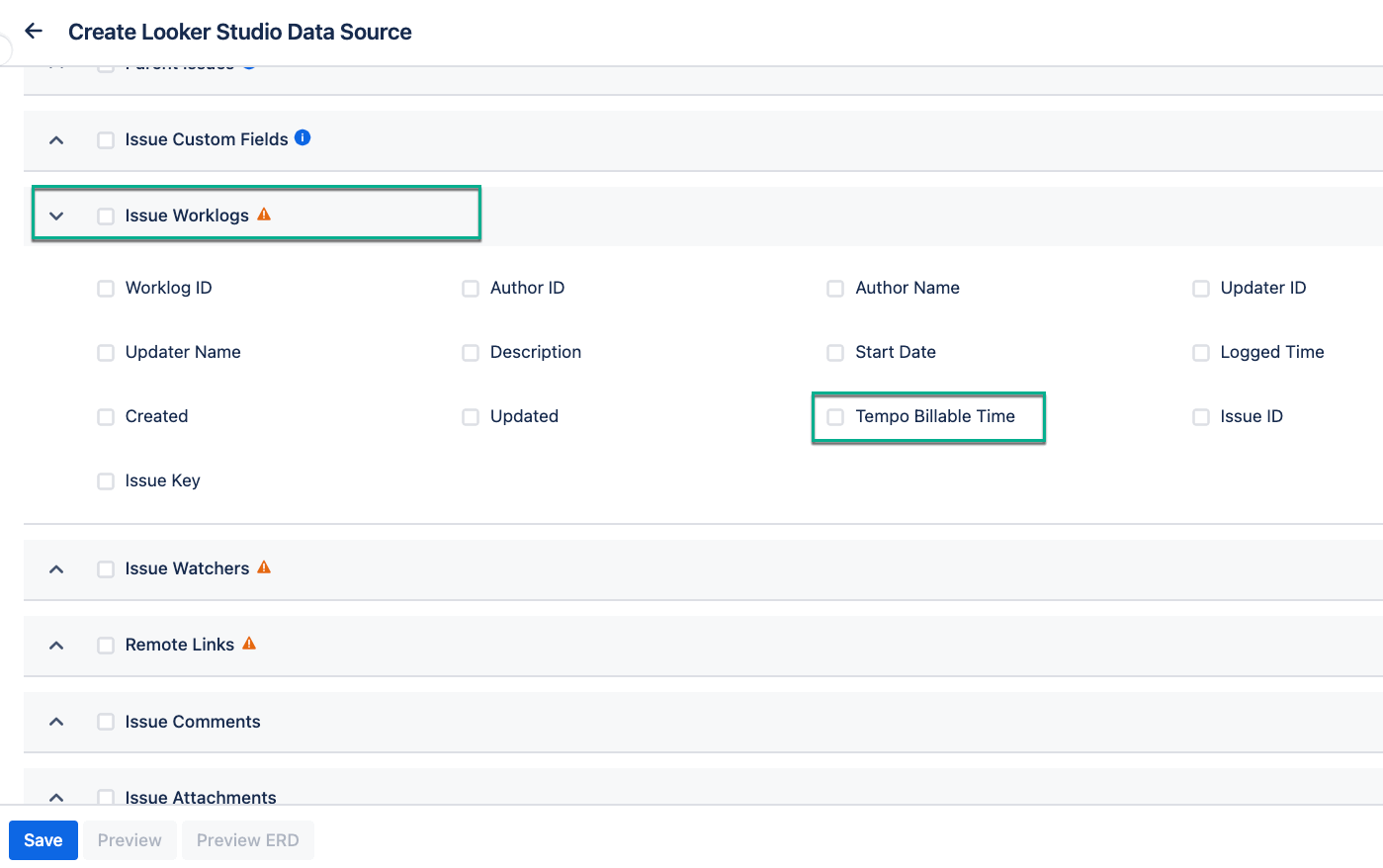Tick the Issue Key checkbox
Viewport: 1383px width, 868px height.
(106, 481)
